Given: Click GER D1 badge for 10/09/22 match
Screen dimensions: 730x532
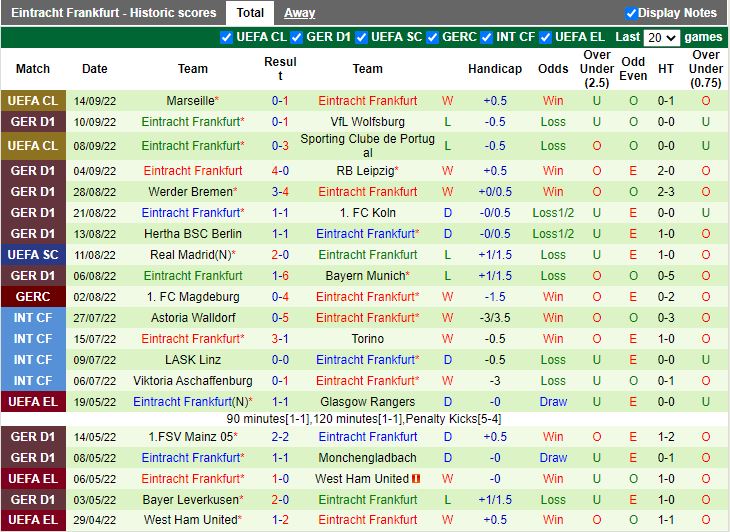Looking at the screenshot, I should click(x=33, y=122).
